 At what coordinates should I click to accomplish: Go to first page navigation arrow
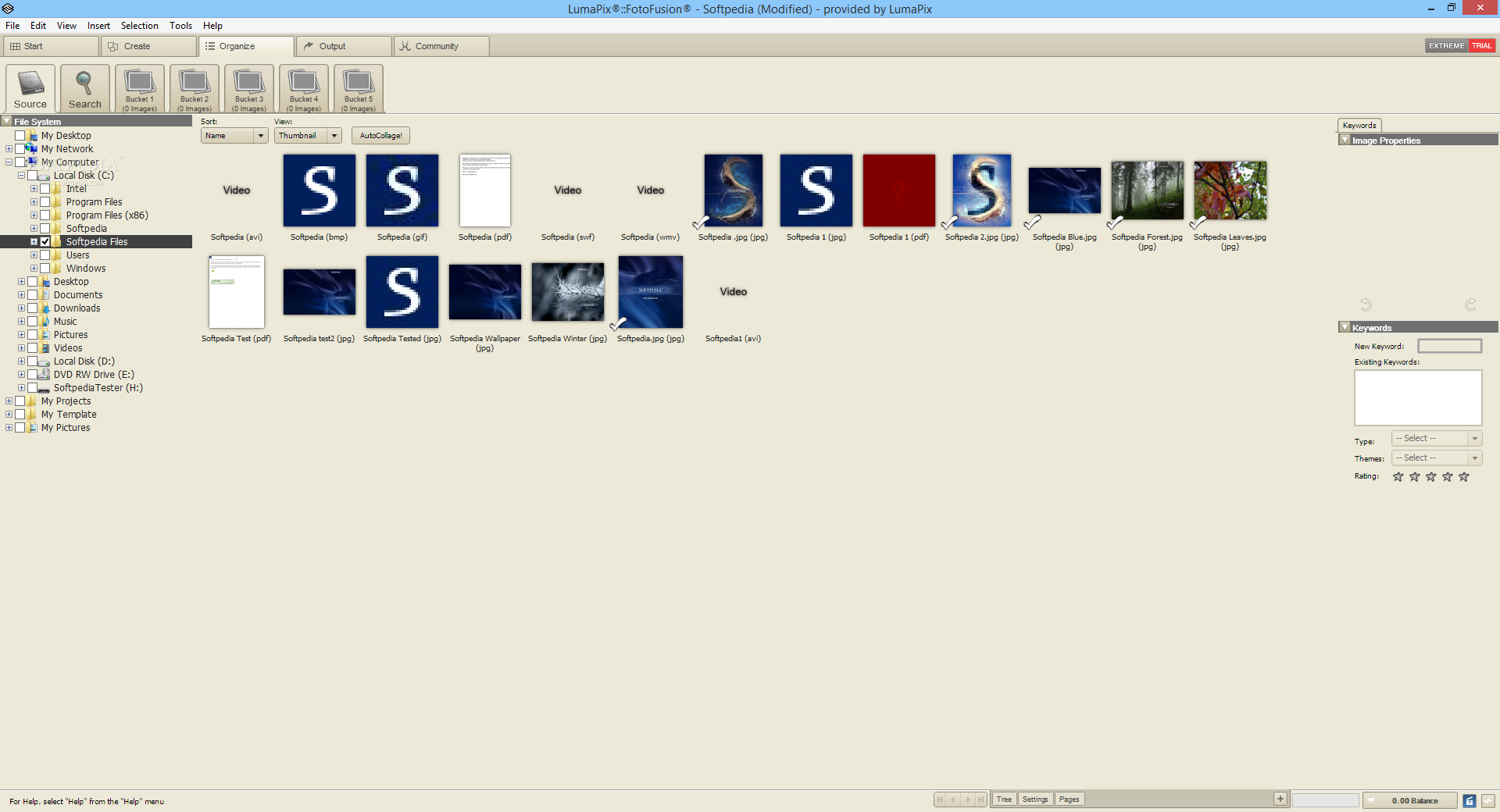[x=940, y=800]
